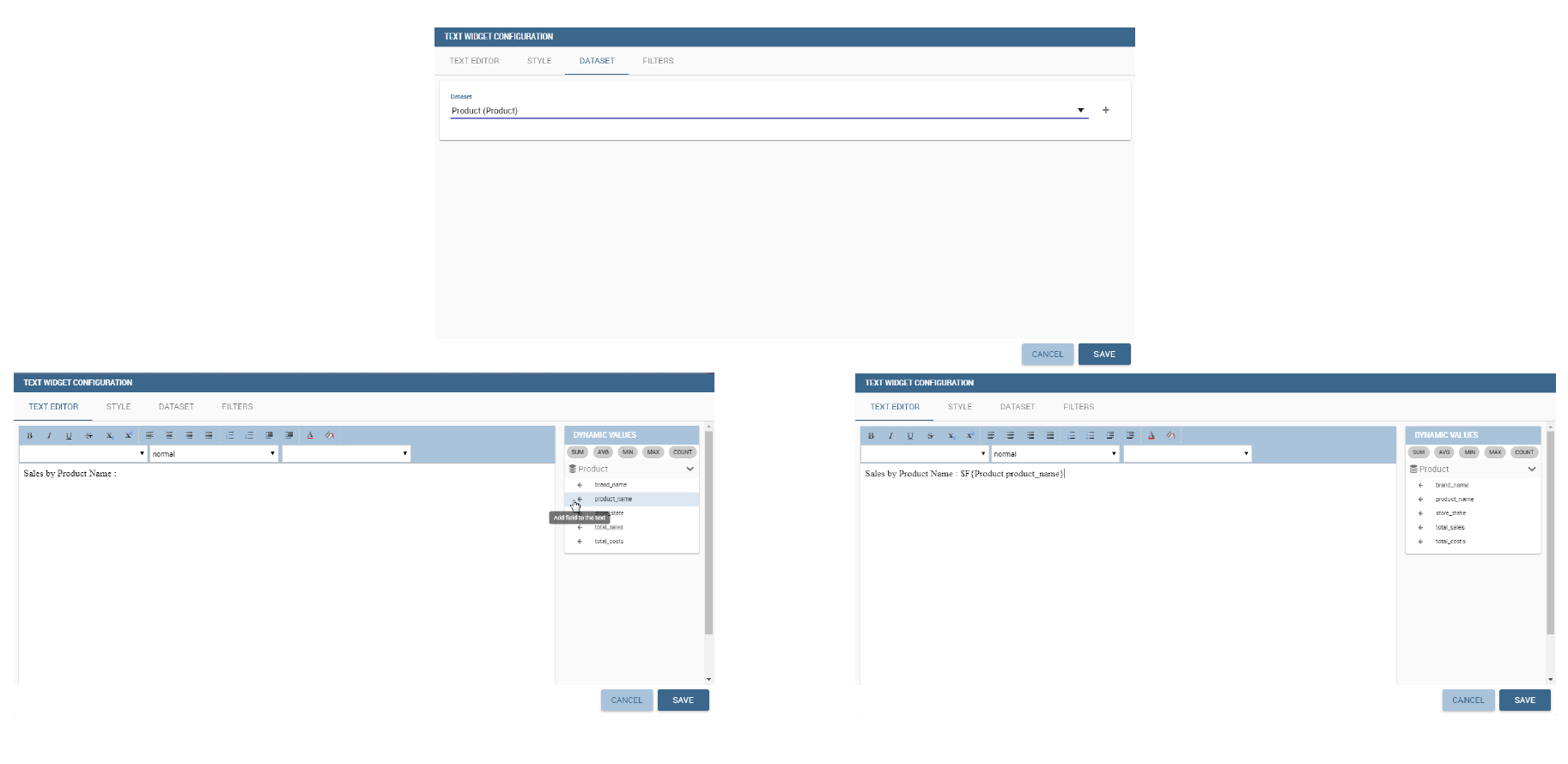The height and width of the screenshot is (764, 1568).
Task: Click total_costs arrow in right dialog
Action: tap(1420, 542)
